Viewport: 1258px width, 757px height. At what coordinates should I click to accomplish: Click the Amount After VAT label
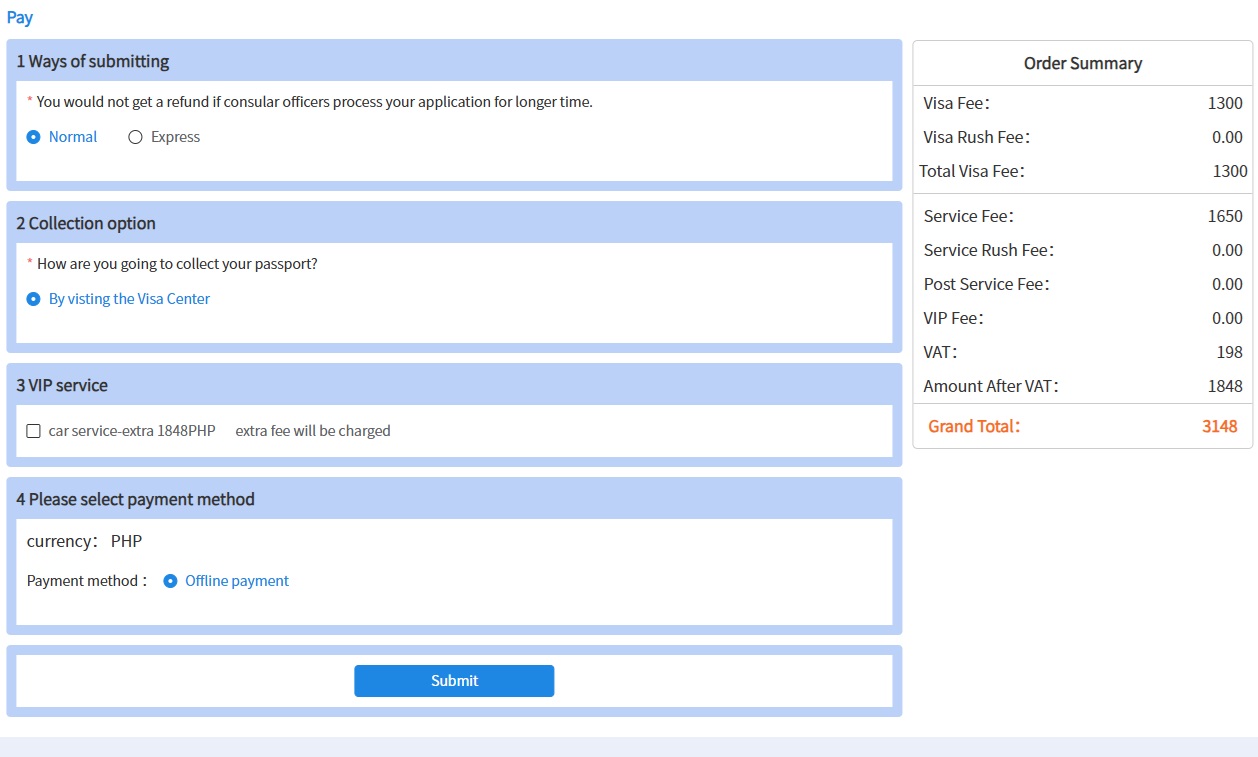(990, 386)
